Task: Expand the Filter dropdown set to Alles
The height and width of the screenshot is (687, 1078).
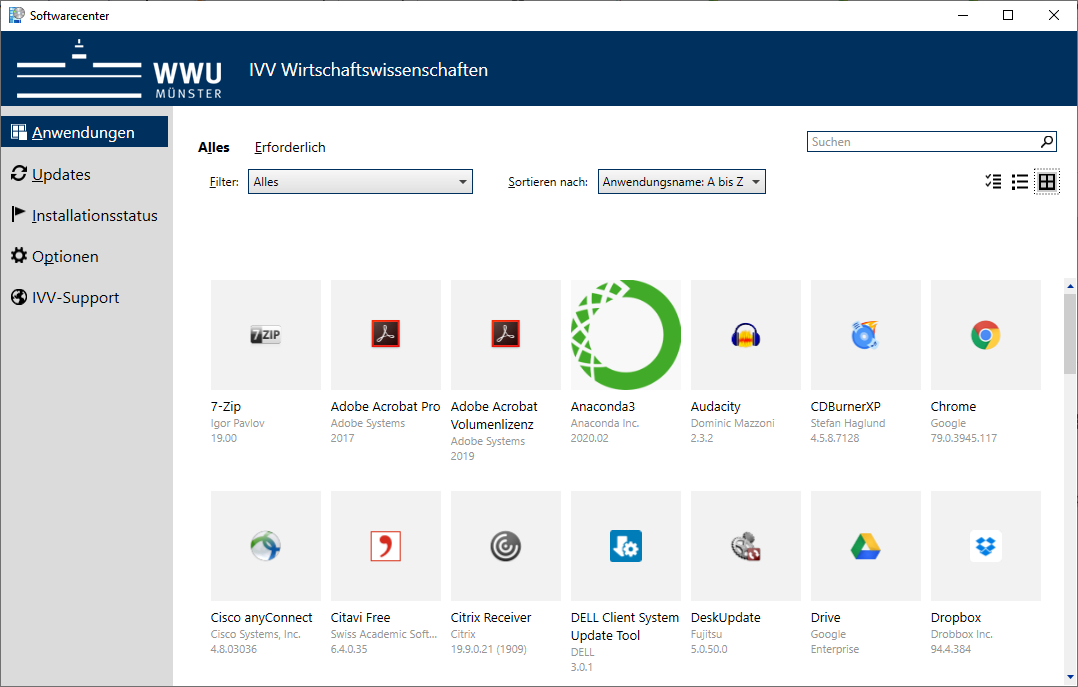Action: (360, 182)
